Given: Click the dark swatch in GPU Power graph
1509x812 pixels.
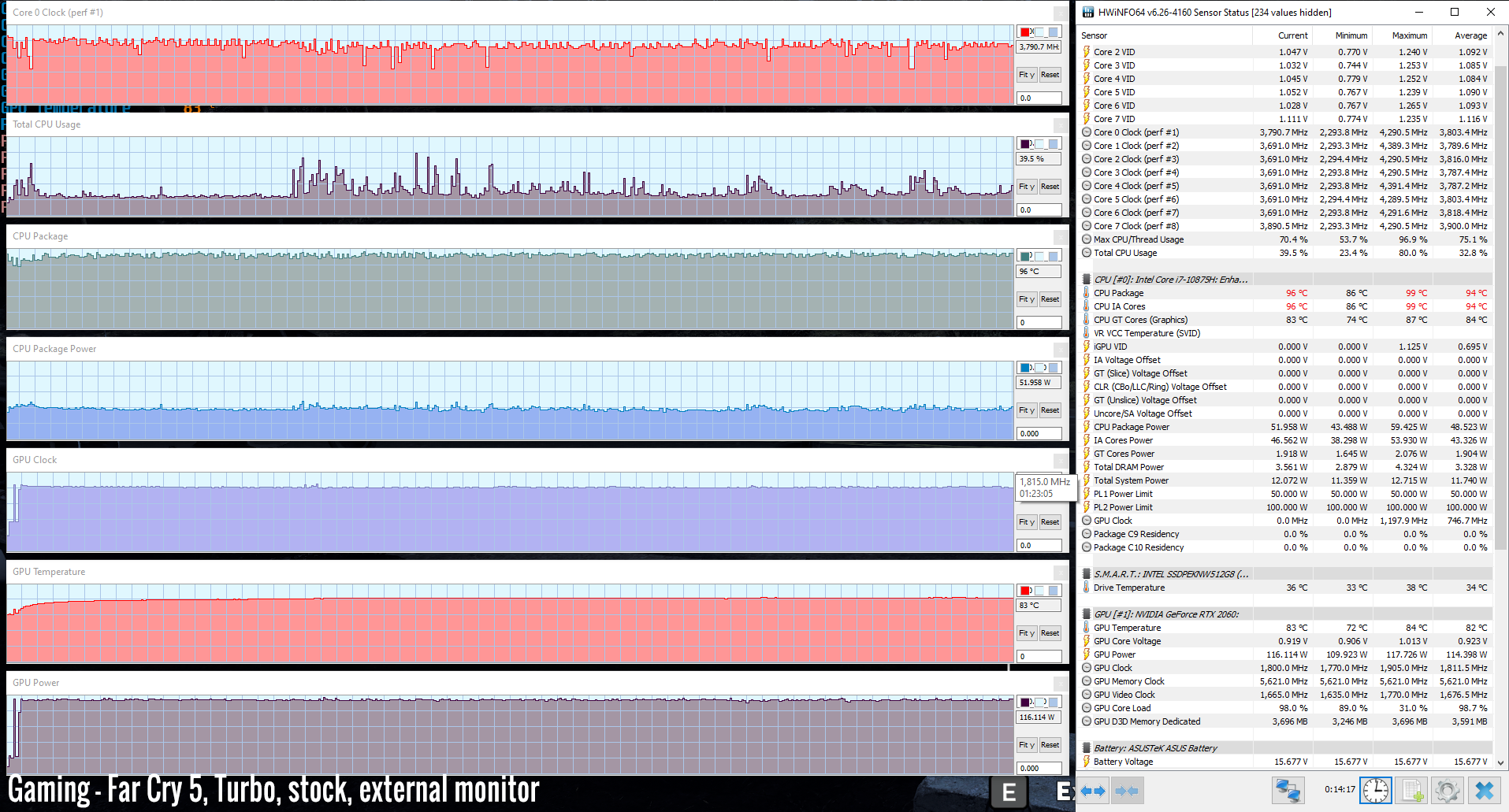Looking at the screenshot, I should (1026, 702).
